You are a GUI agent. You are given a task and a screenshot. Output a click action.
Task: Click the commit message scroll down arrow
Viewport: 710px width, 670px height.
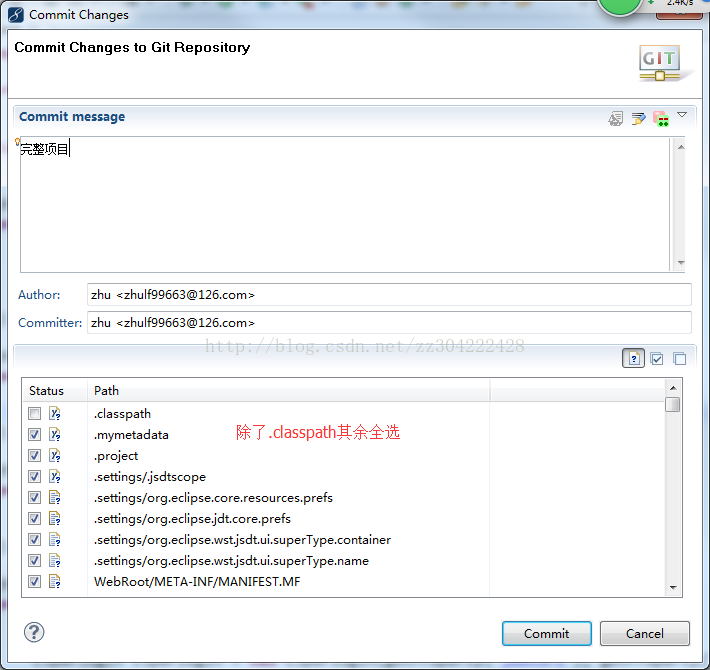pos(681,263)
